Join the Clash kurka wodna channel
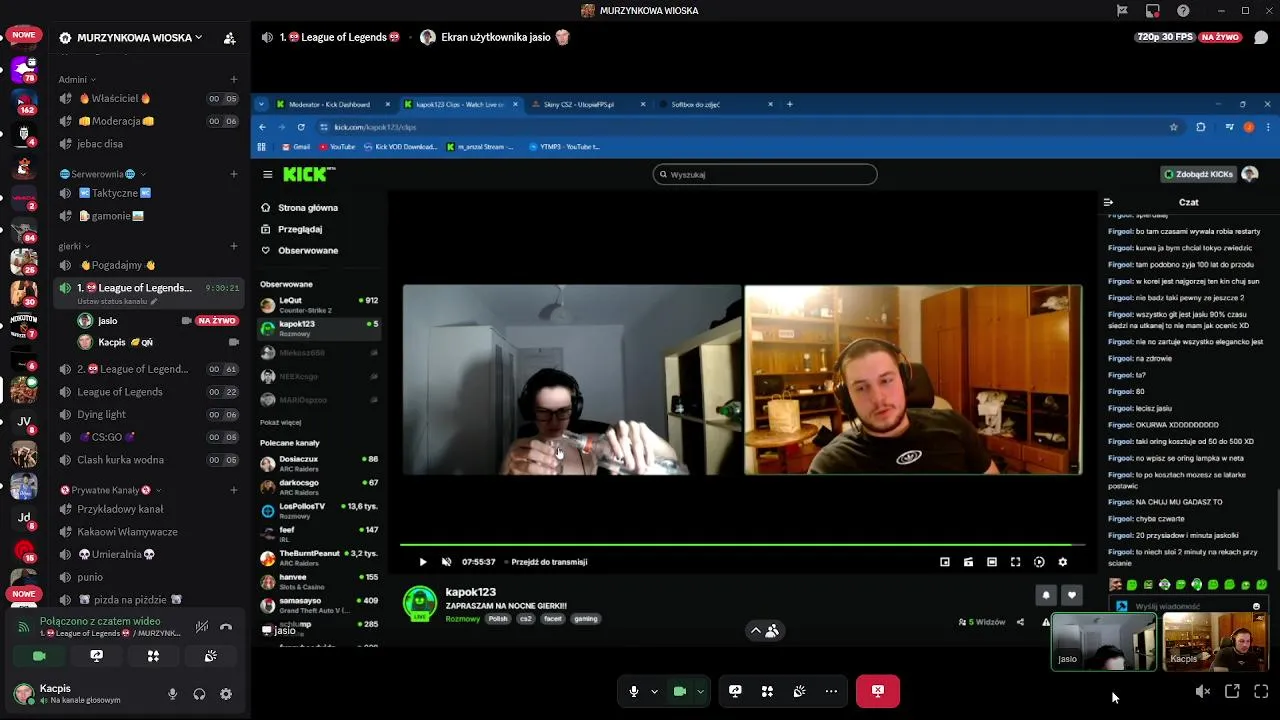 click(x=148, y=460)
